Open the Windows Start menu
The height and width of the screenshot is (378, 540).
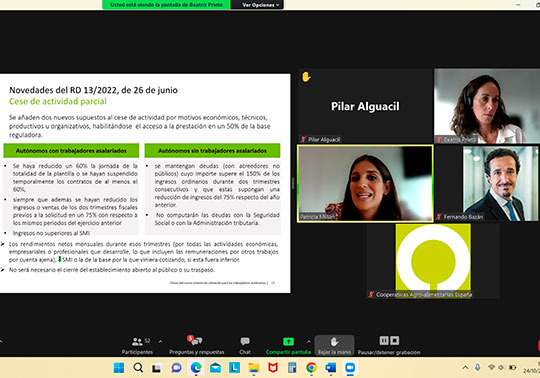(119, 368)
